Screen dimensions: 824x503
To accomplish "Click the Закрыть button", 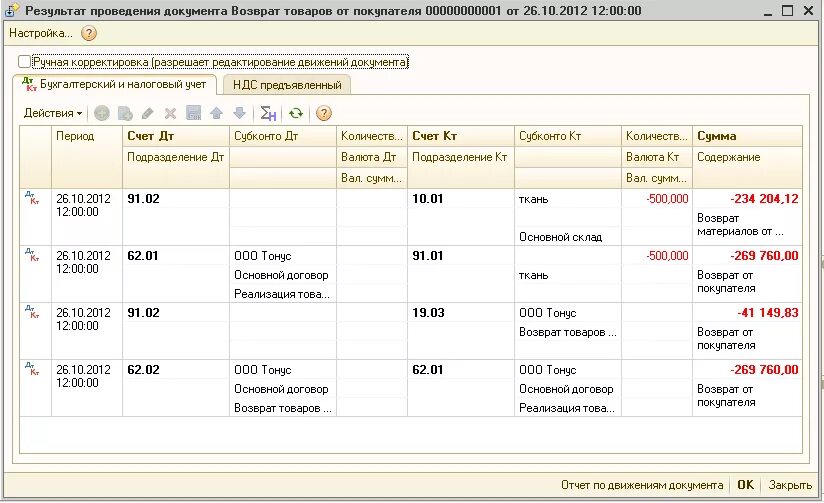I will pos(790,485).
